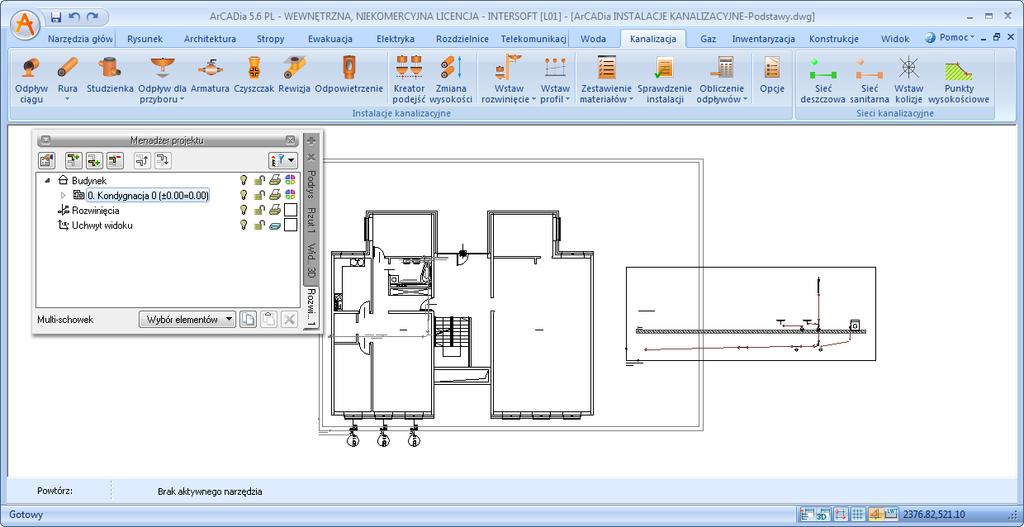
Task: Select the Rewizja tool
Action: (293, 74)
